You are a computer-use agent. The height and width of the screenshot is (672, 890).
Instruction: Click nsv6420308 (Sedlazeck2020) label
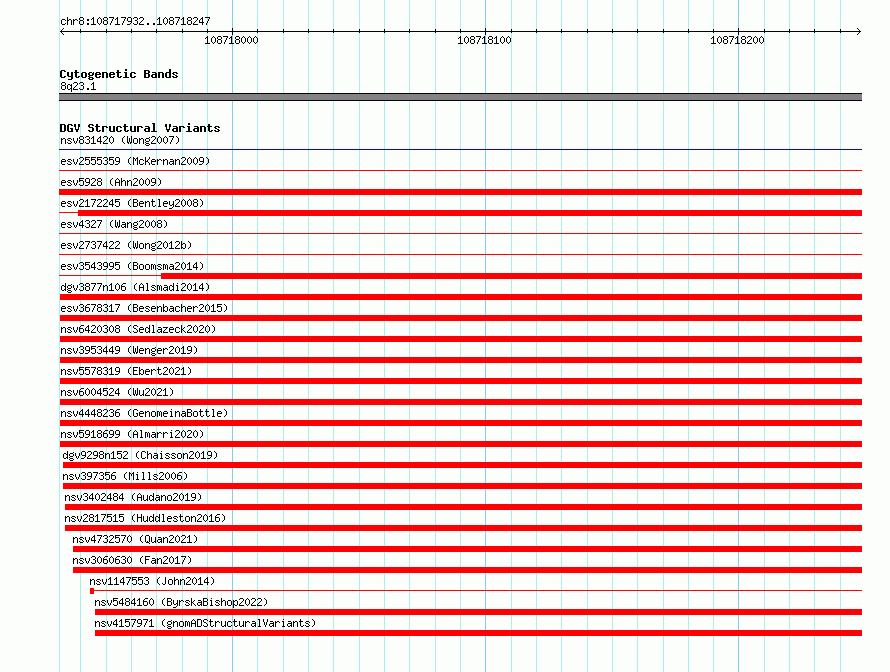coord(138,329)
